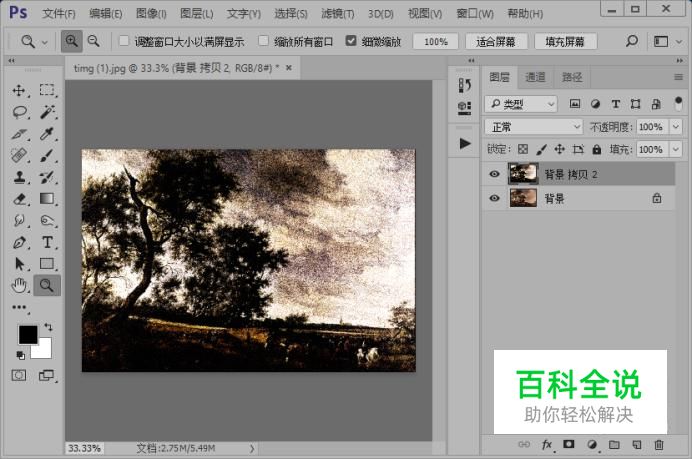Toggle Quick Mask mode

pyautogui.click(x=19, y=376)
